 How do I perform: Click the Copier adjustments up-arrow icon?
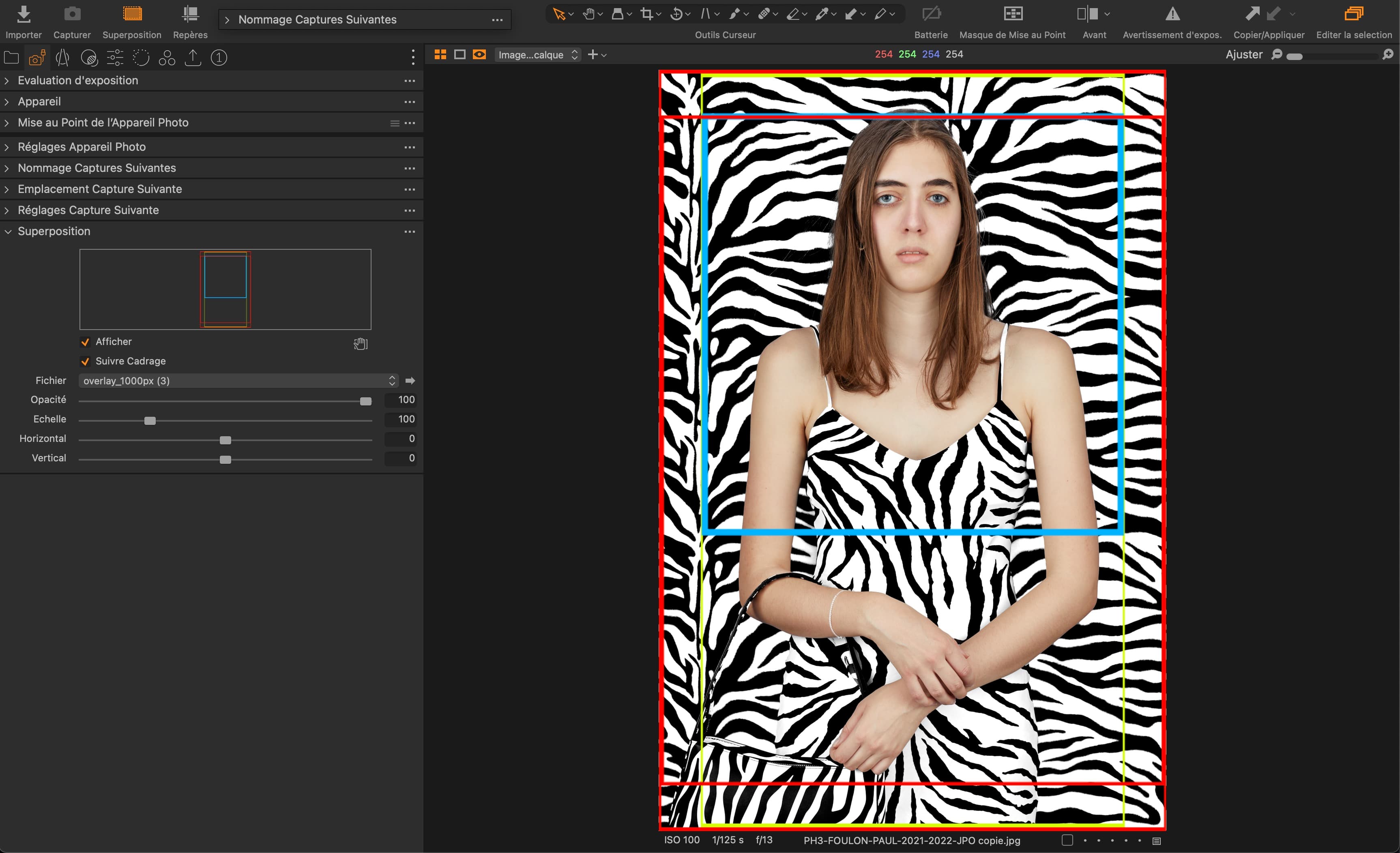1252,14
